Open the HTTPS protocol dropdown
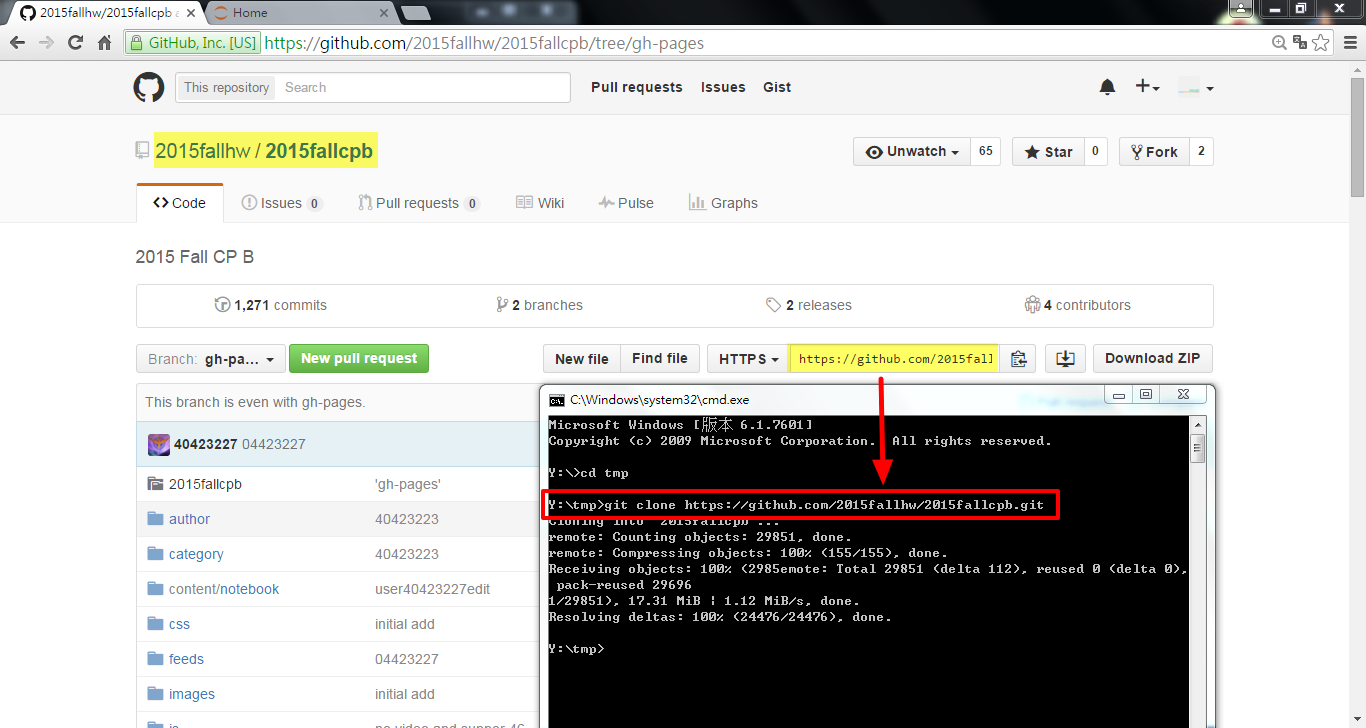This screenshot has height=728, width=1366. (x=748, y=359)
